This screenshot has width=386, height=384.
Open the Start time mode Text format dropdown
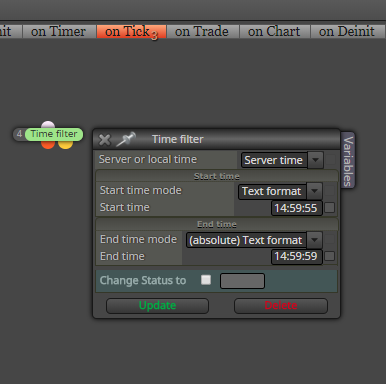[x=280, y=191]
